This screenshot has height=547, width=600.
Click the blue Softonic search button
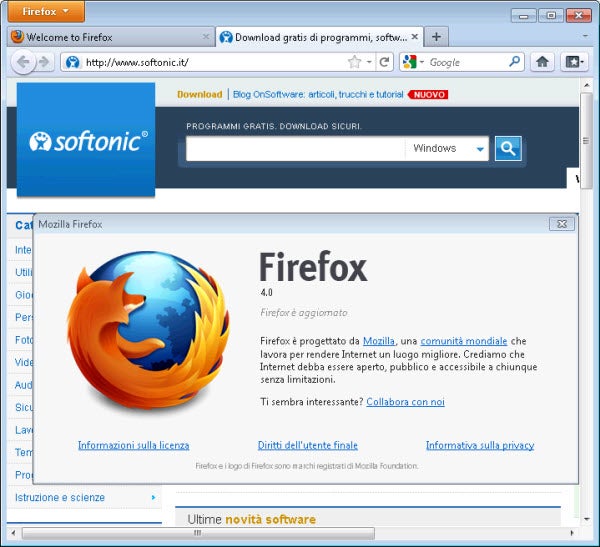[508, 149]
